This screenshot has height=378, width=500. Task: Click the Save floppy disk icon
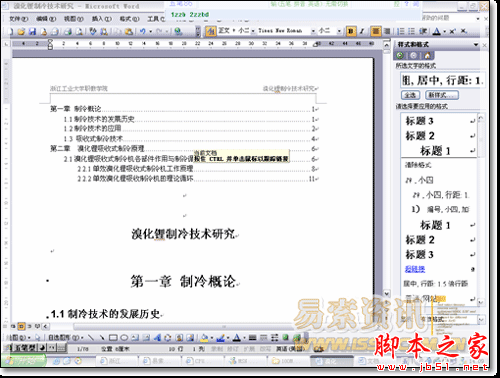[32, 32]
